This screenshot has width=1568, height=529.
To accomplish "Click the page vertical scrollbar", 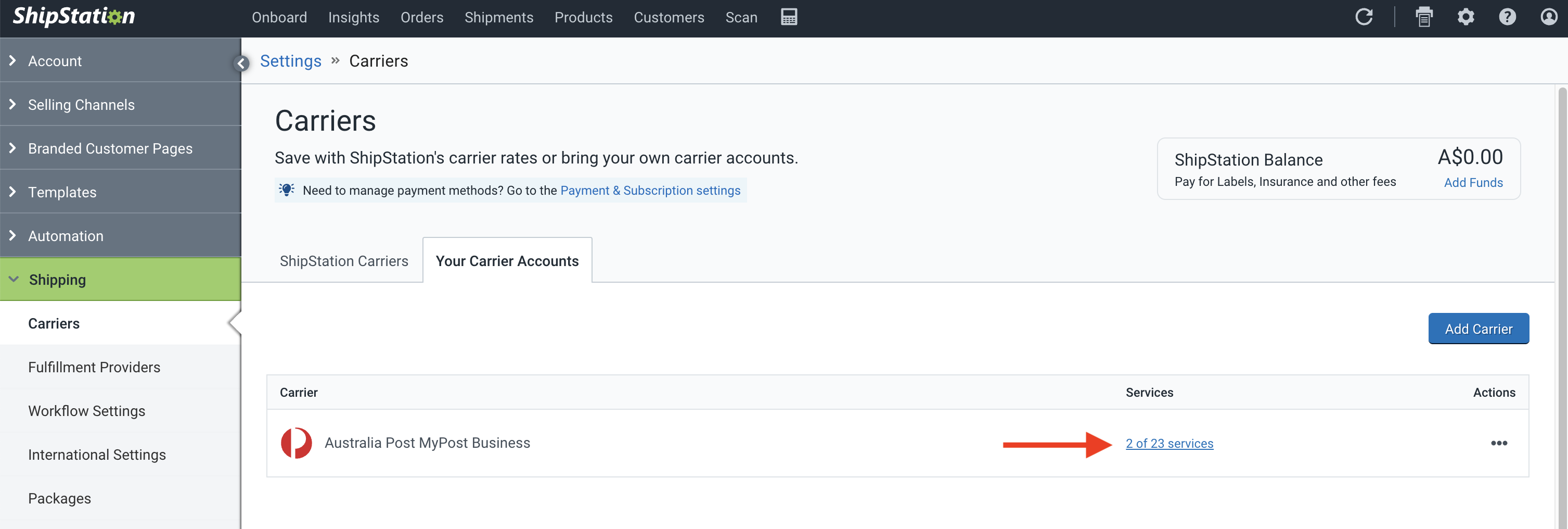I will pos(1562,307).
